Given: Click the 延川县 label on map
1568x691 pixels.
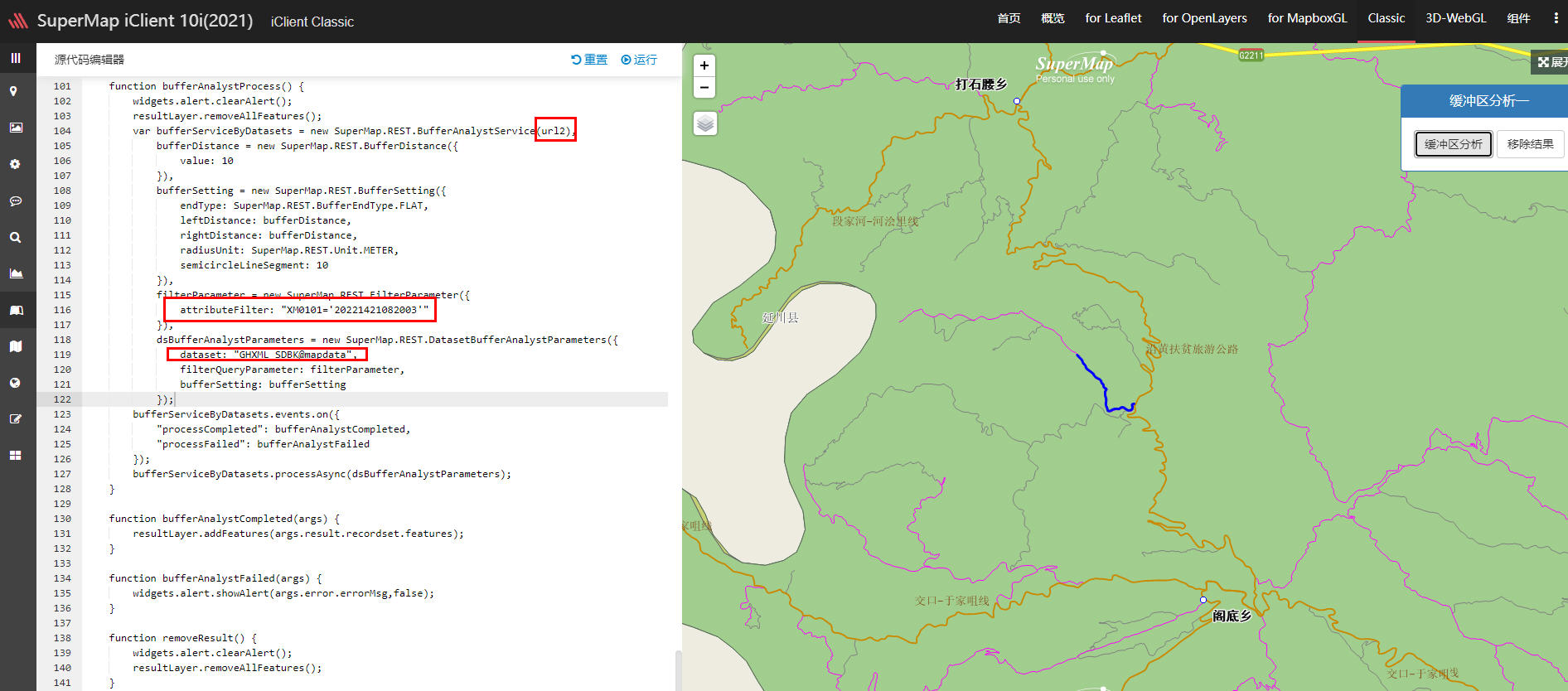Looking at the screenshot, I should (x=781, y=317).
